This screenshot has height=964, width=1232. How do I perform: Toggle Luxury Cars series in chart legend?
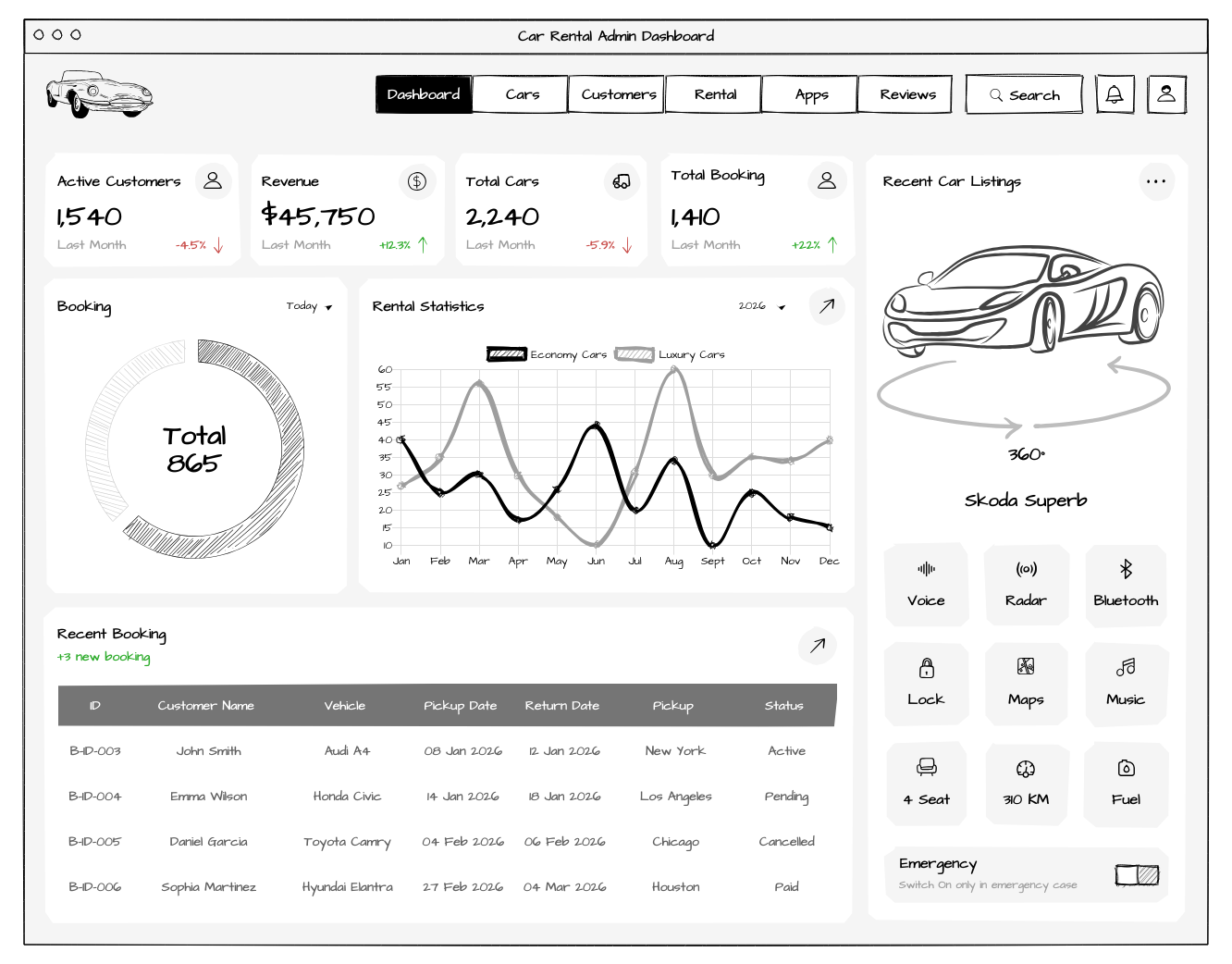pyautogui.click(x=671, y=354)
